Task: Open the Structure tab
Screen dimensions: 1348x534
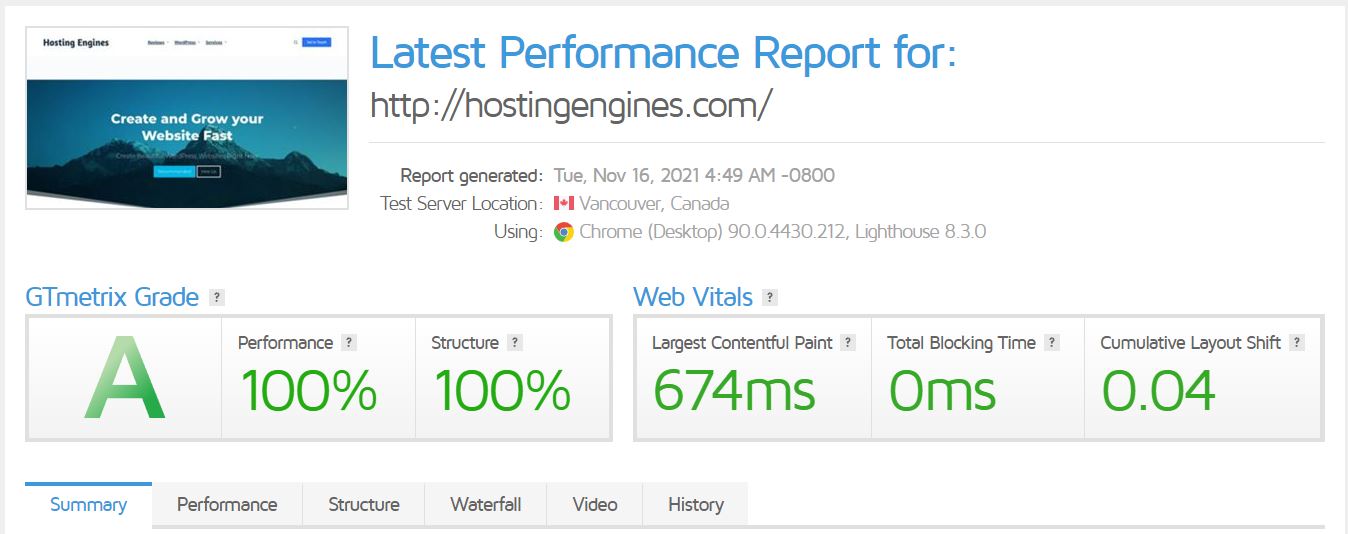Action: 364,505
